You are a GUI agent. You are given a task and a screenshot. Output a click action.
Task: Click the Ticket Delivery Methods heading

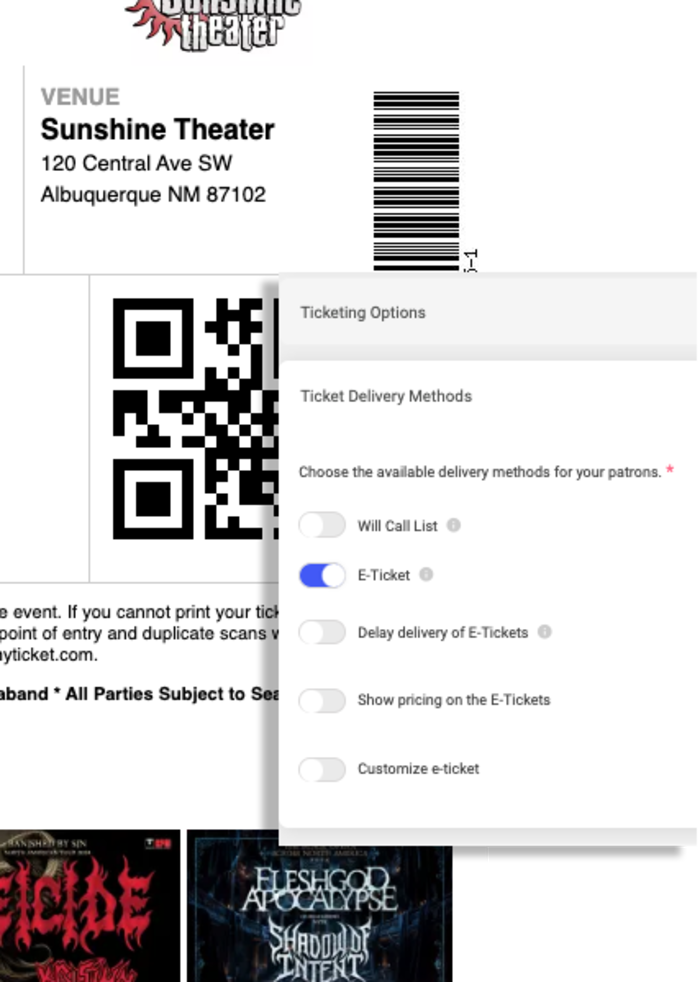[x=386, y=396]
